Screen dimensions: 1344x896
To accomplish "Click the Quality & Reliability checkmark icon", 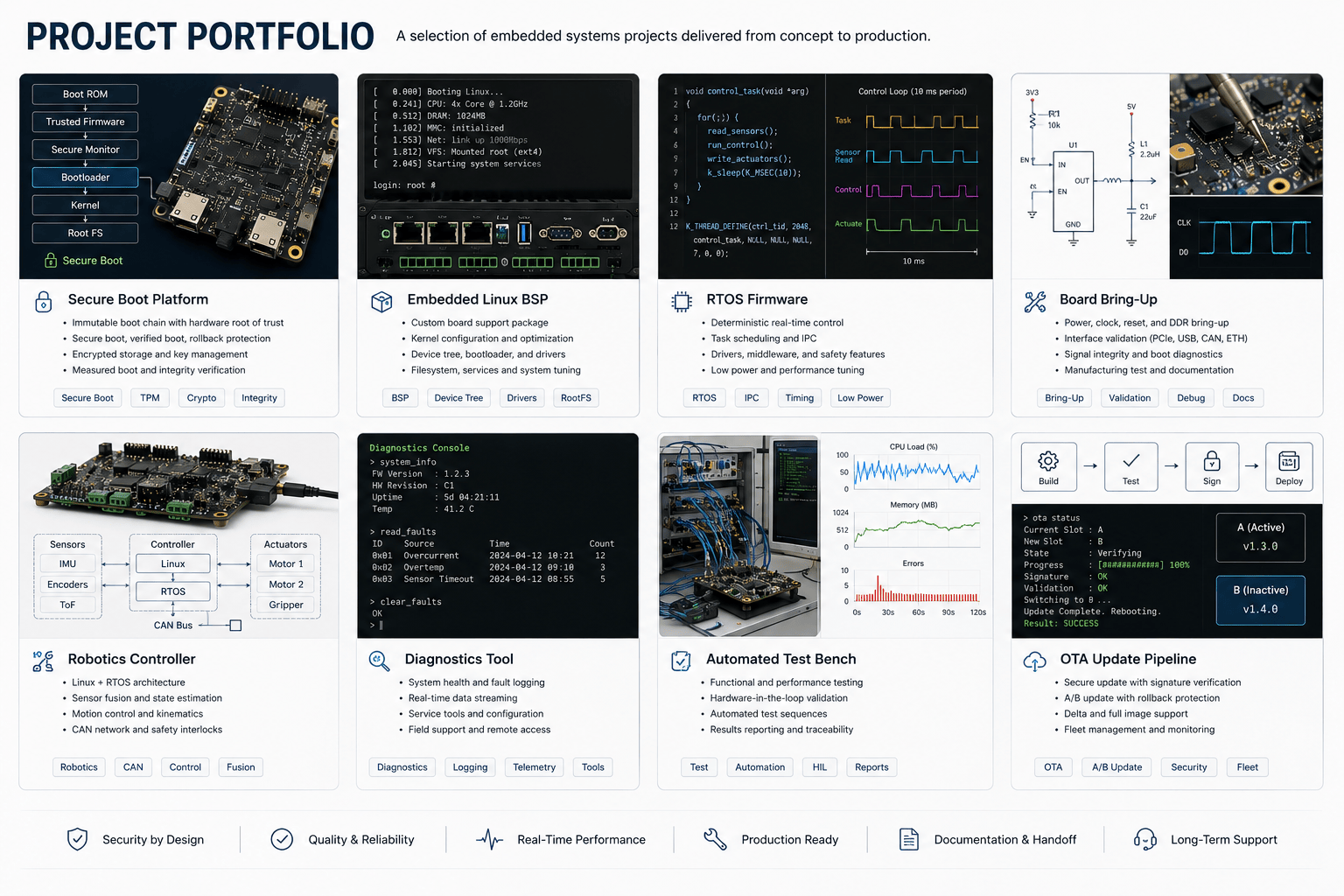I will pos(282,839).
